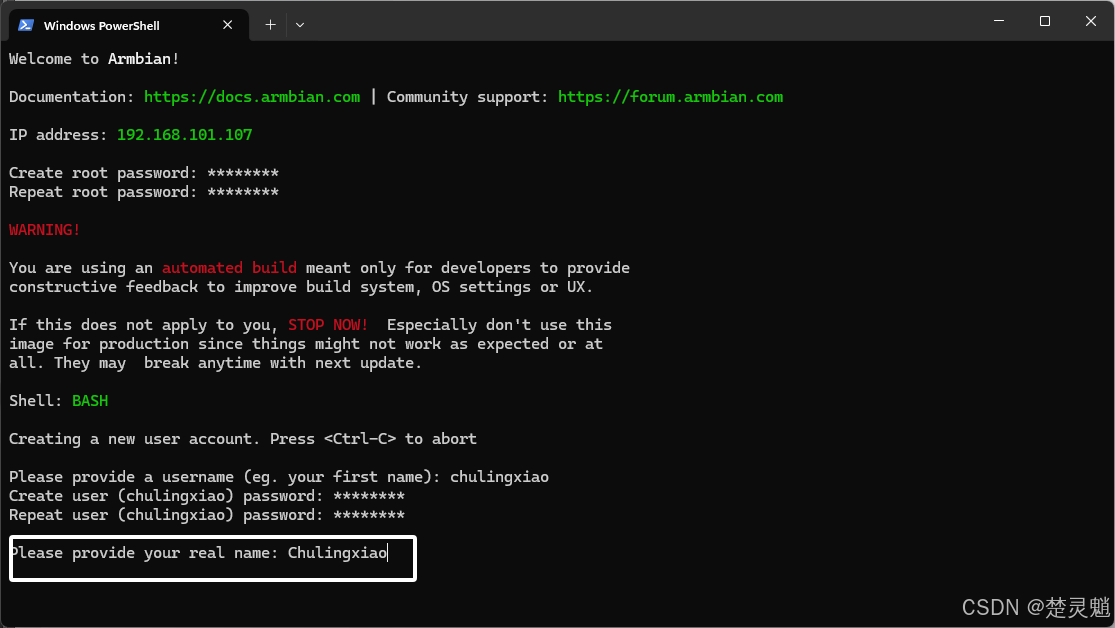Click the 'Documentation:' label

click(x=71, y=97)
